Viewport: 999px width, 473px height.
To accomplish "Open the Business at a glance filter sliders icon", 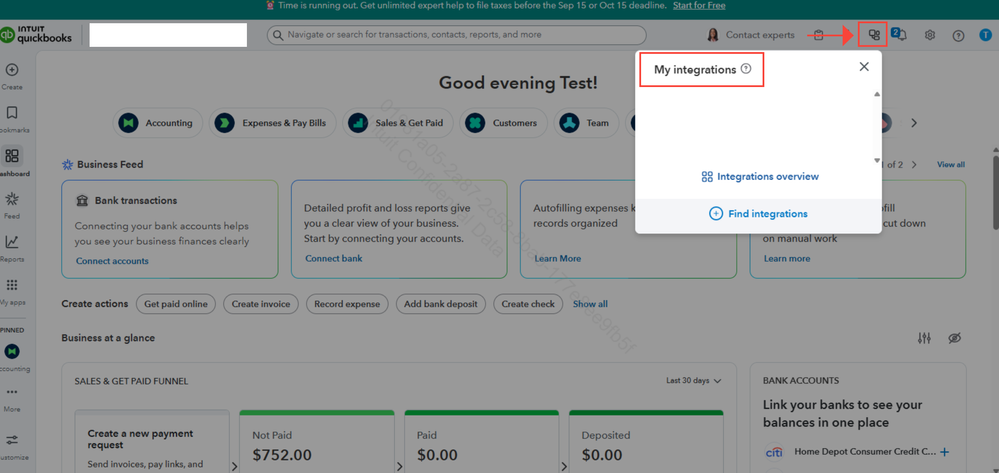I will click(x=924, y=338).
